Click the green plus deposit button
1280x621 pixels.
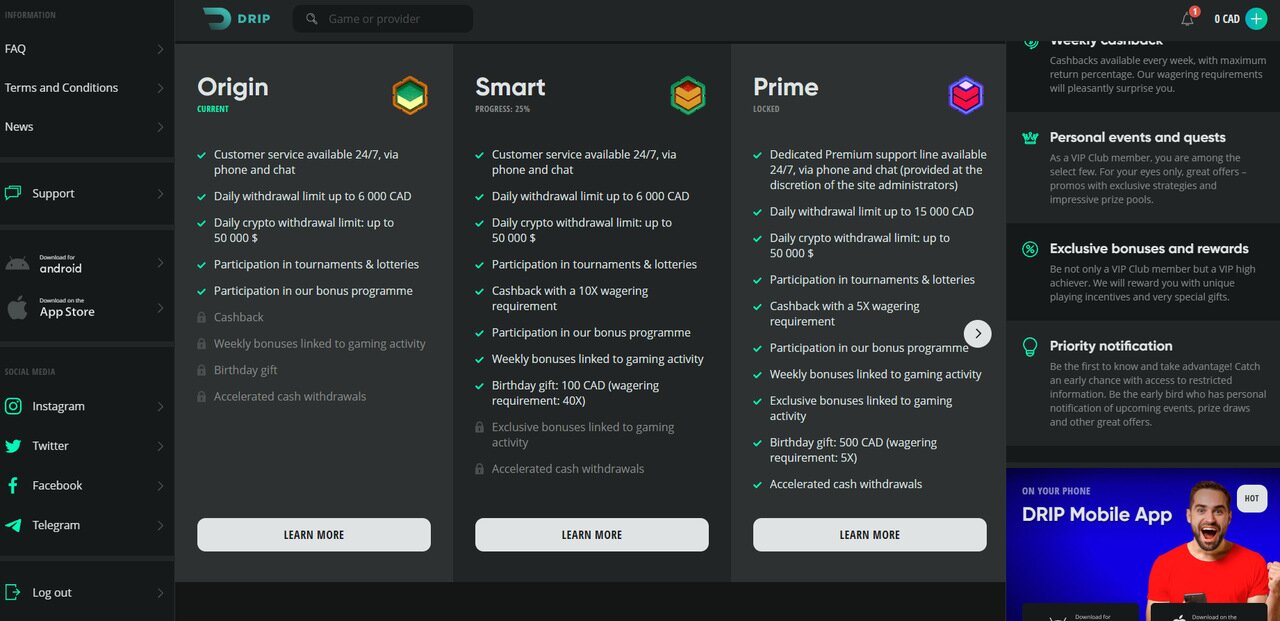[x=1256, y=19]
